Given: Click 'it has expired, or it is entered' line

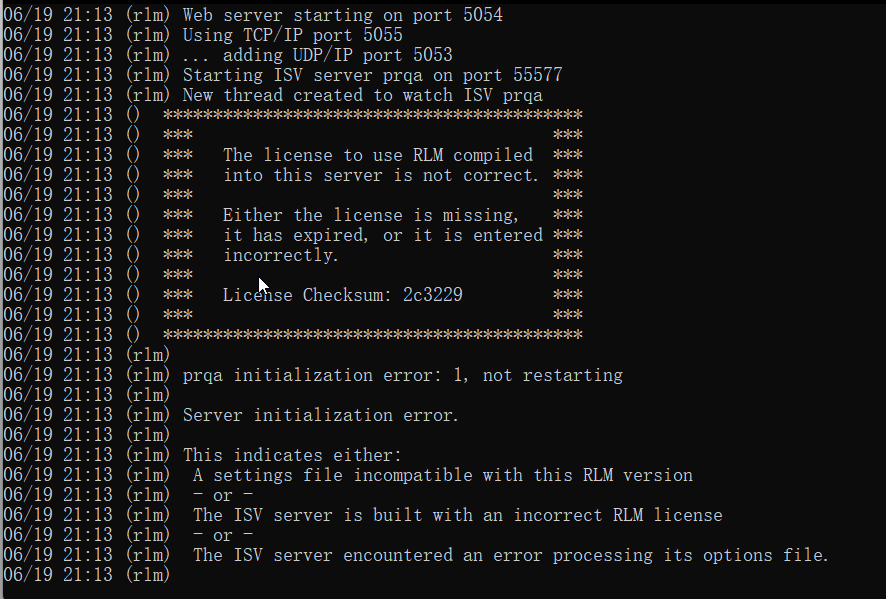Looking at the screenshot, I should (383, 235).
